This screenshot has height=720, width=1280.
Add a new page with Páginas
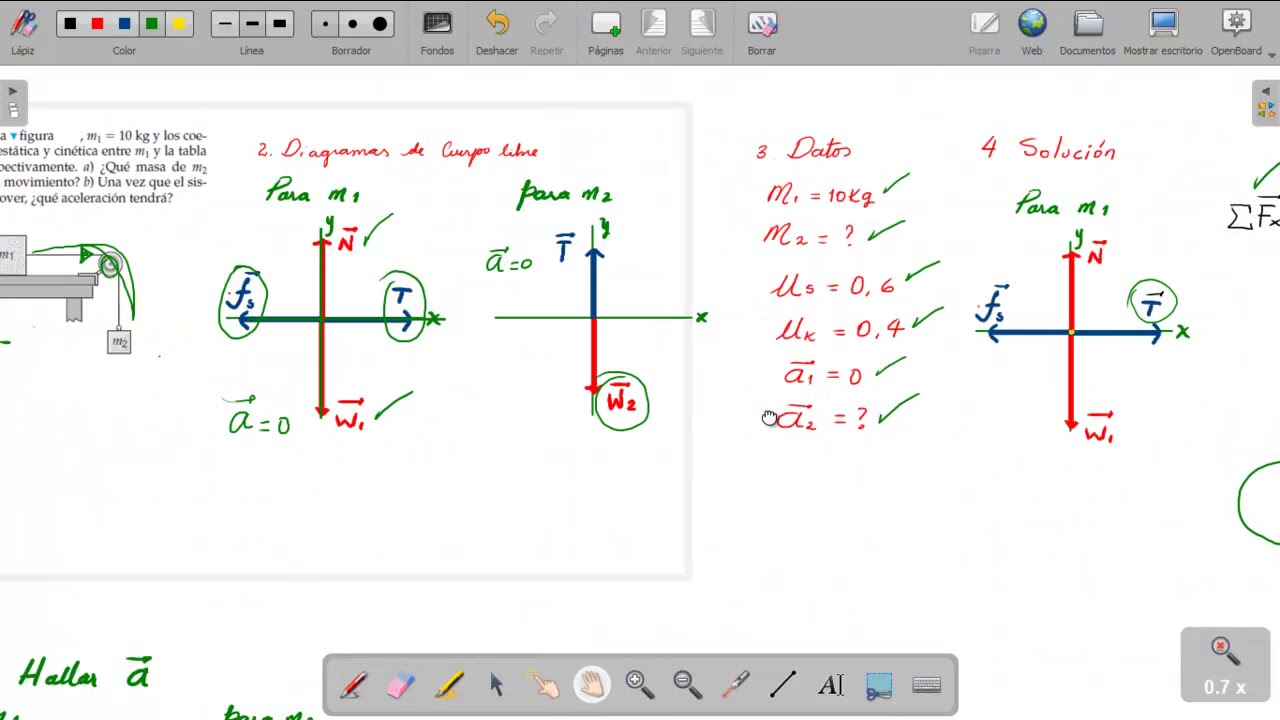606,32
